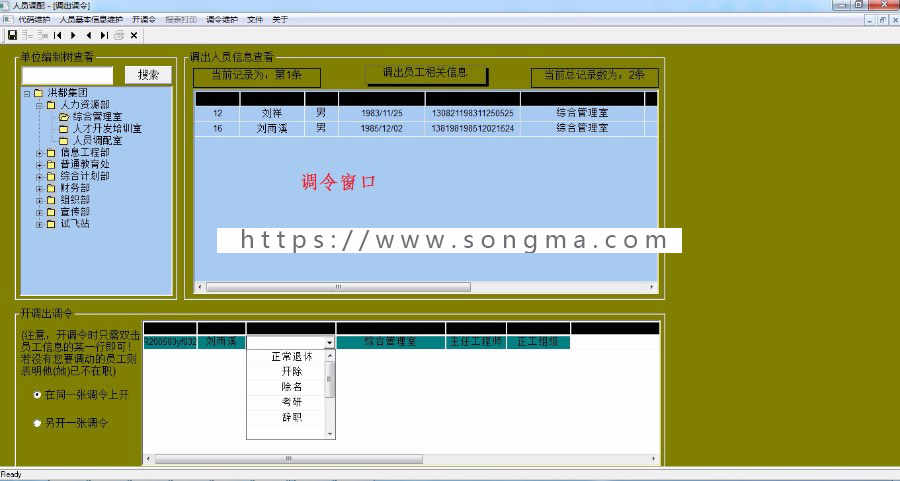900x481 pixels.
Task: Select the 另开一张调令 radio button
Action: tap(37, 423)
